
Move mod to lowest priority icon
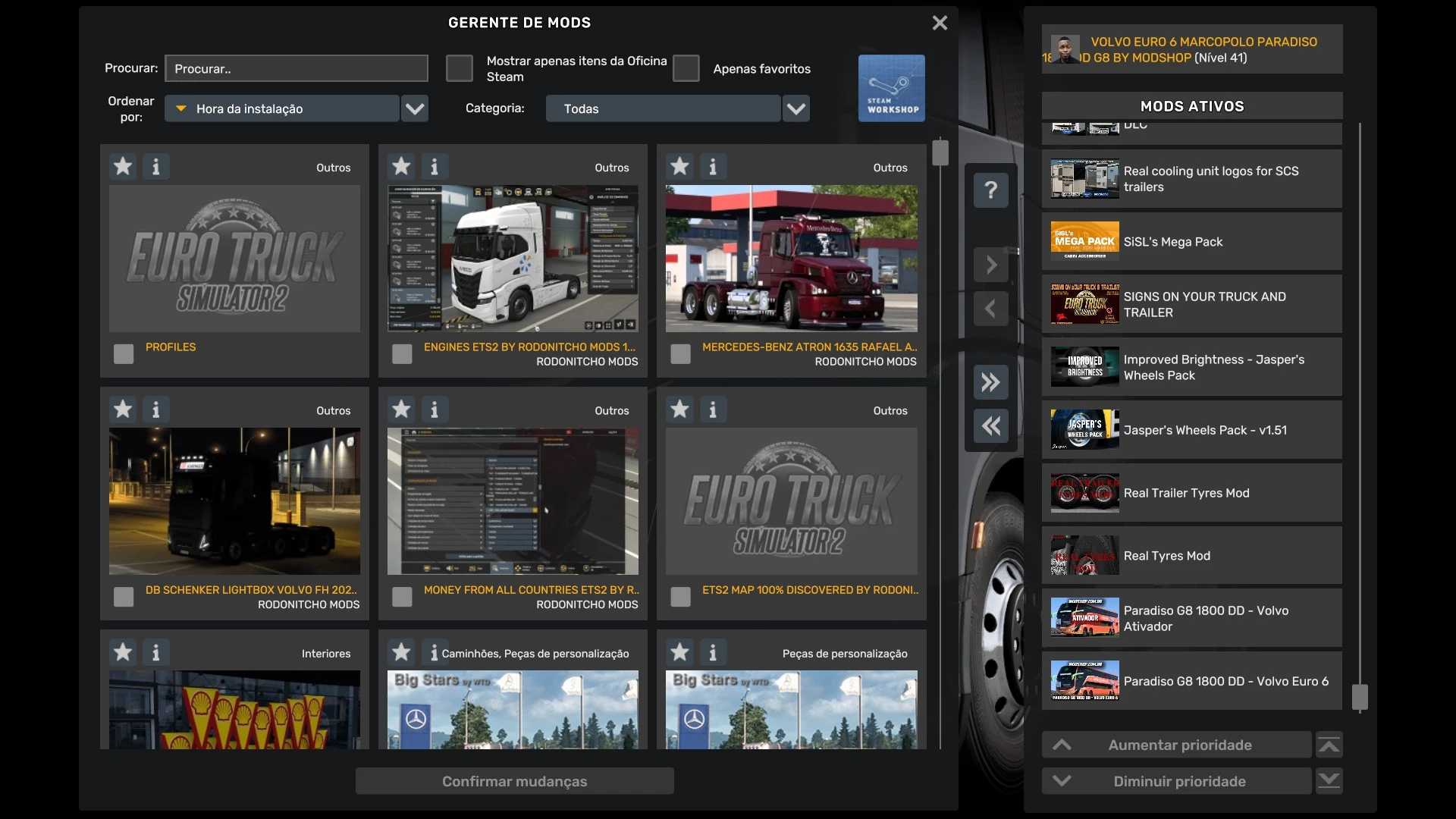coord(1329,781)
